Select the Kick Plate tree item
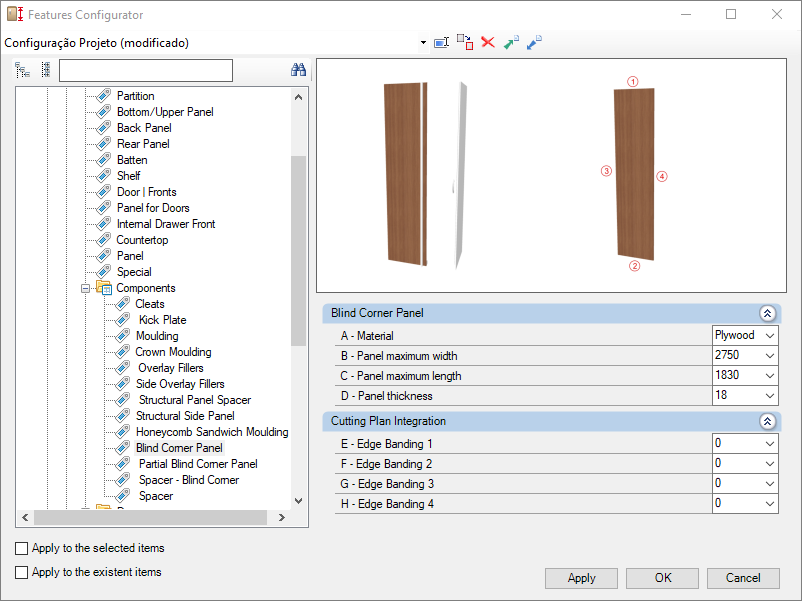 (x=162, y=320)
